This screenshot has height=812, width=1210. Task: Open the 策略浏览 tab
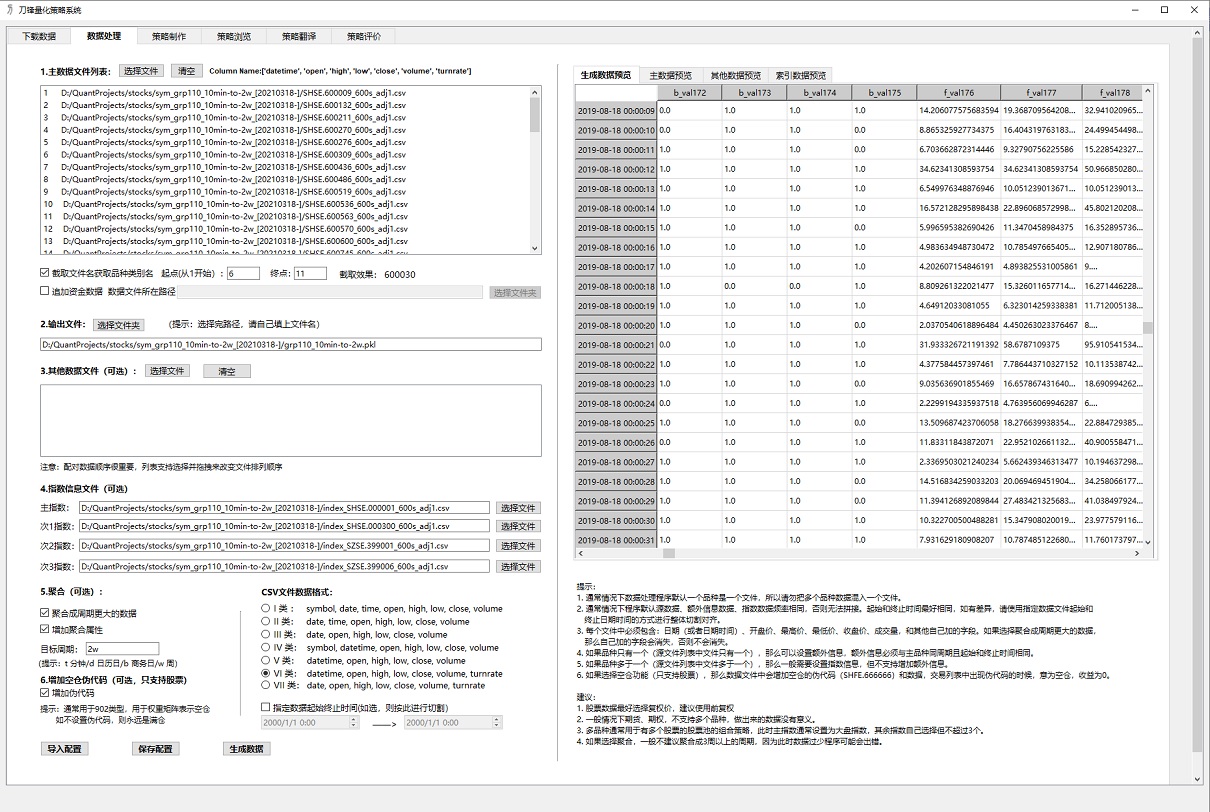(234, 36)
